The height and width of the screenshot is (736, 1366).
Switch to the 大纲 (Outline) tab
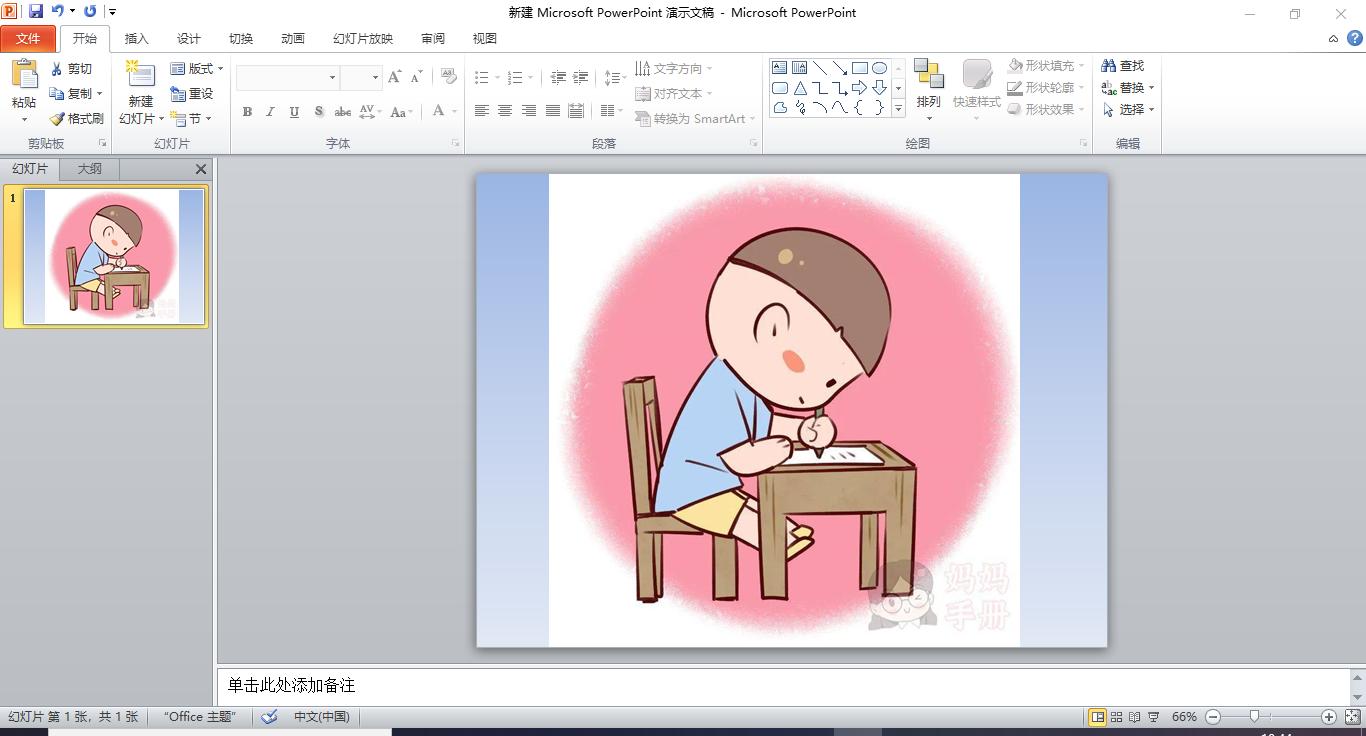(x=89, y=168)
